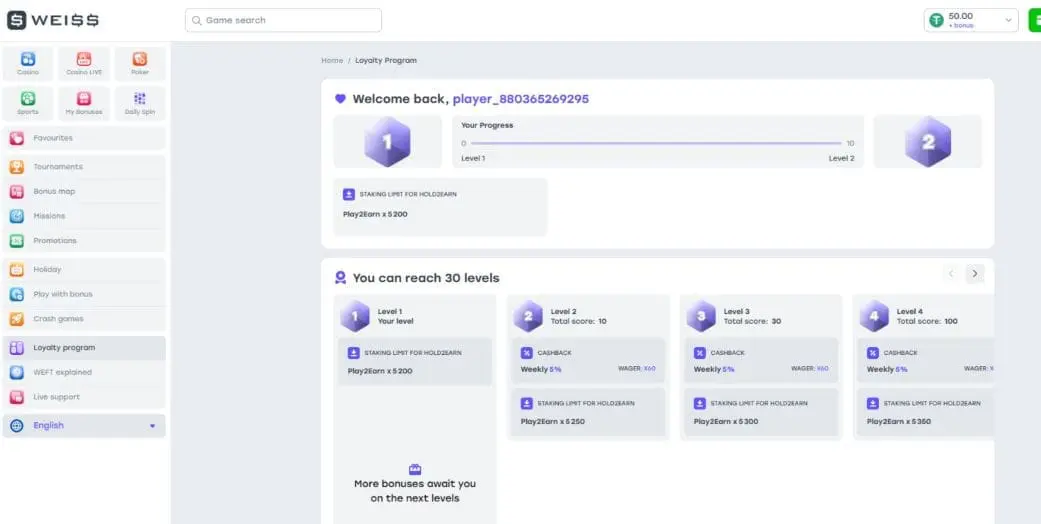Launch the Daily Spin icon
This screenshot has height=524, width=1041.
pyautogui.click(x=140, y=102)
